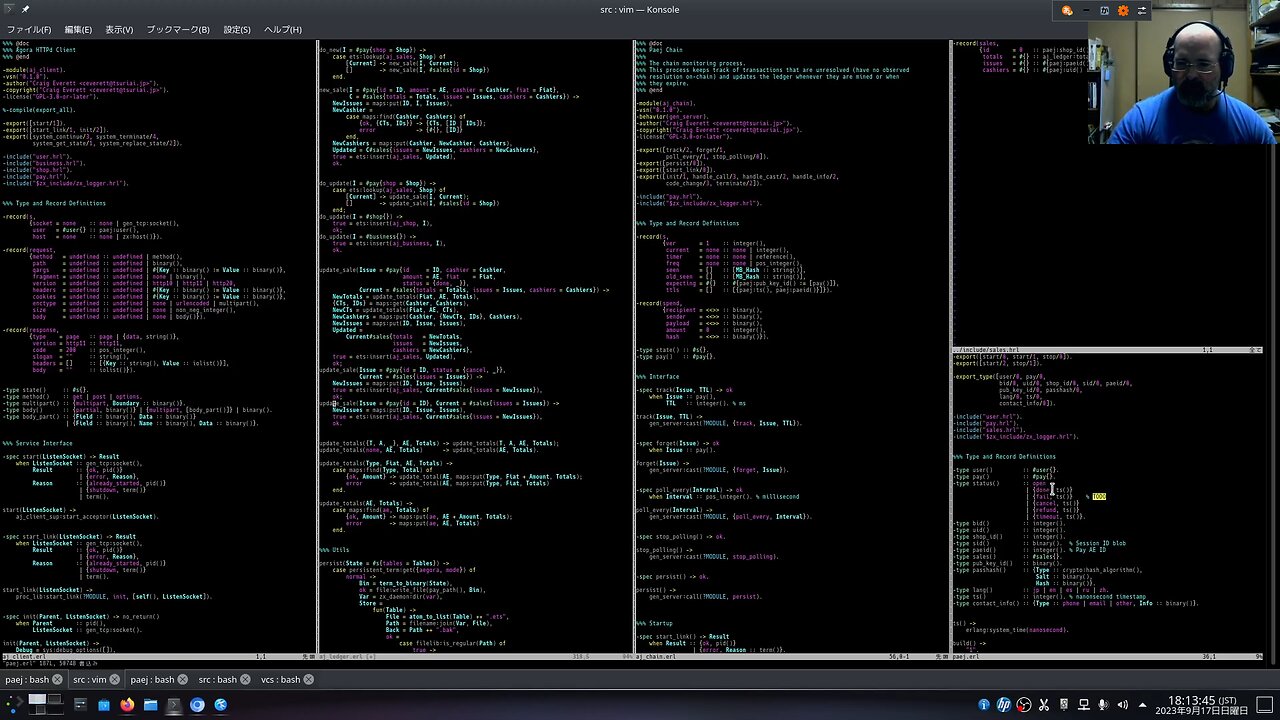Open the OBS Studio recording tray icon
Screen dimensions: 1280x720
coord(1024,705)
